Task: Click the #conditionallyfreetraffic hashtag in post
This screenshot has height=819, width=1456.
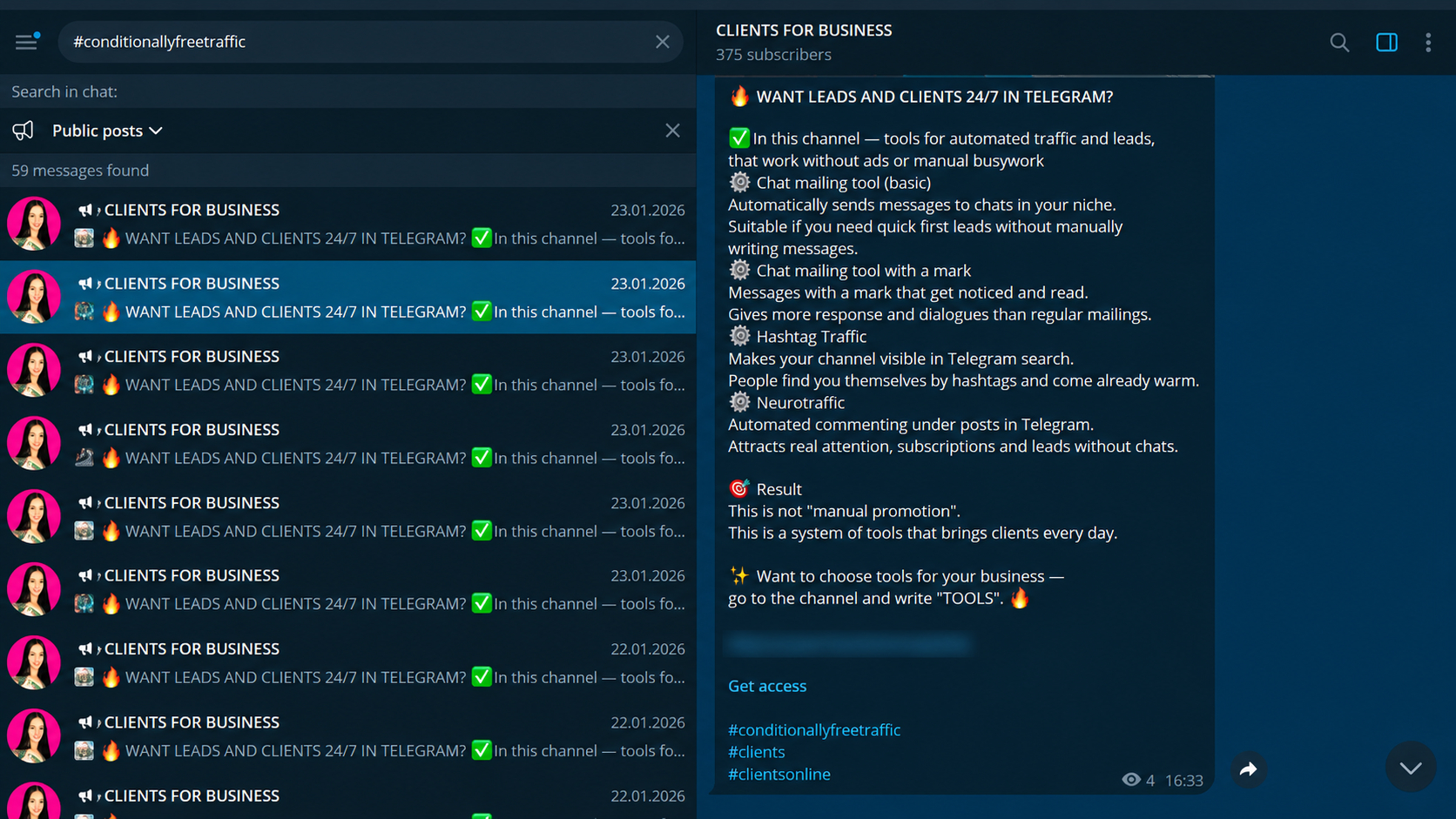Action: pos(814,729)
